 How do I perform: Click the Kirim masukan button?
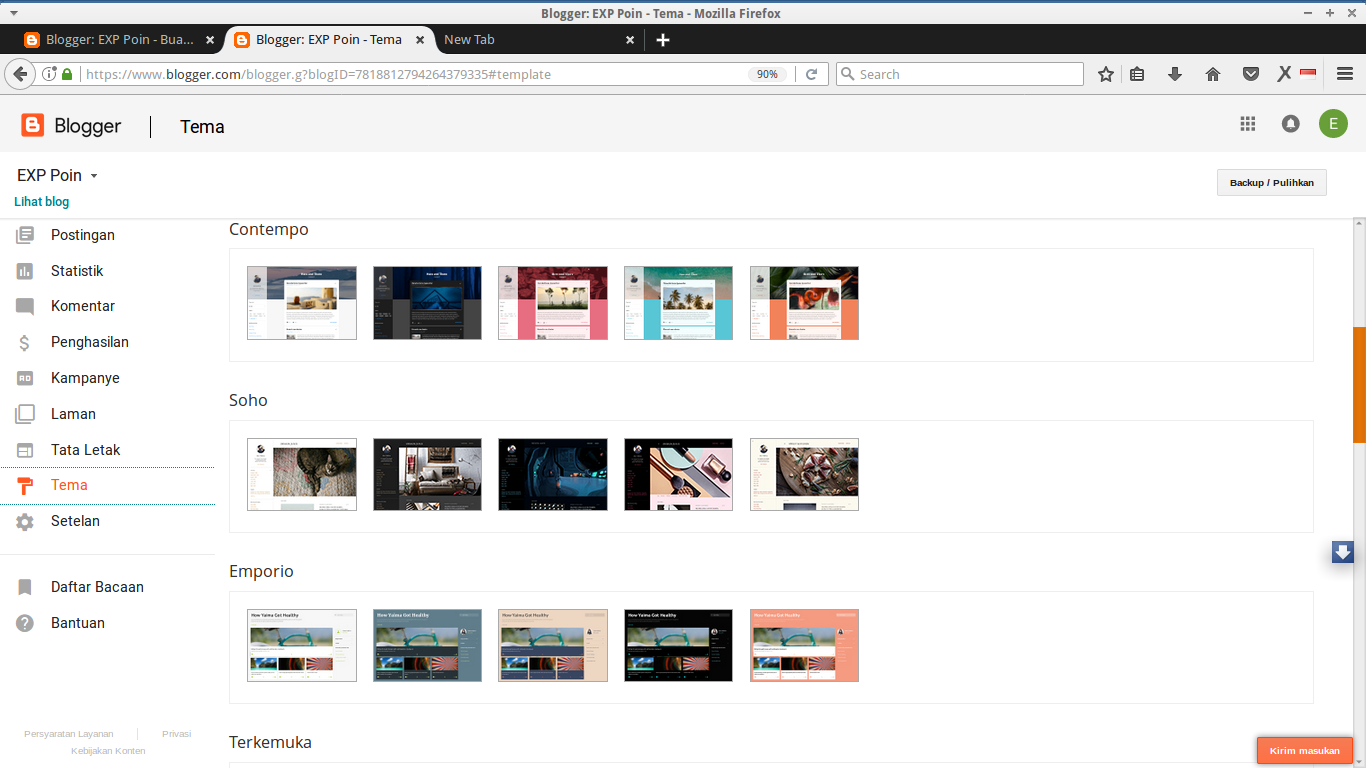1305,750
